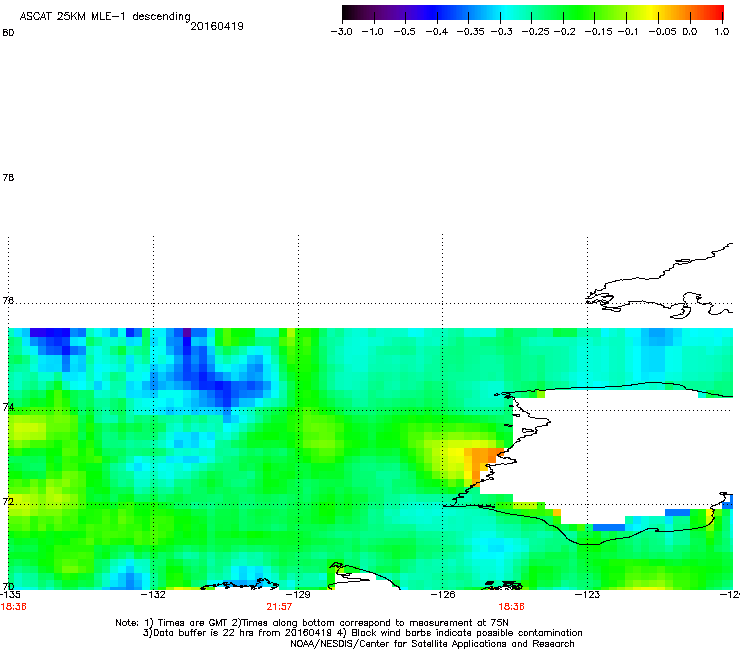Select the "76" latitude axis label
This screenshot has width=740, height=650.
pyautogui.click(x=8, y=301)
